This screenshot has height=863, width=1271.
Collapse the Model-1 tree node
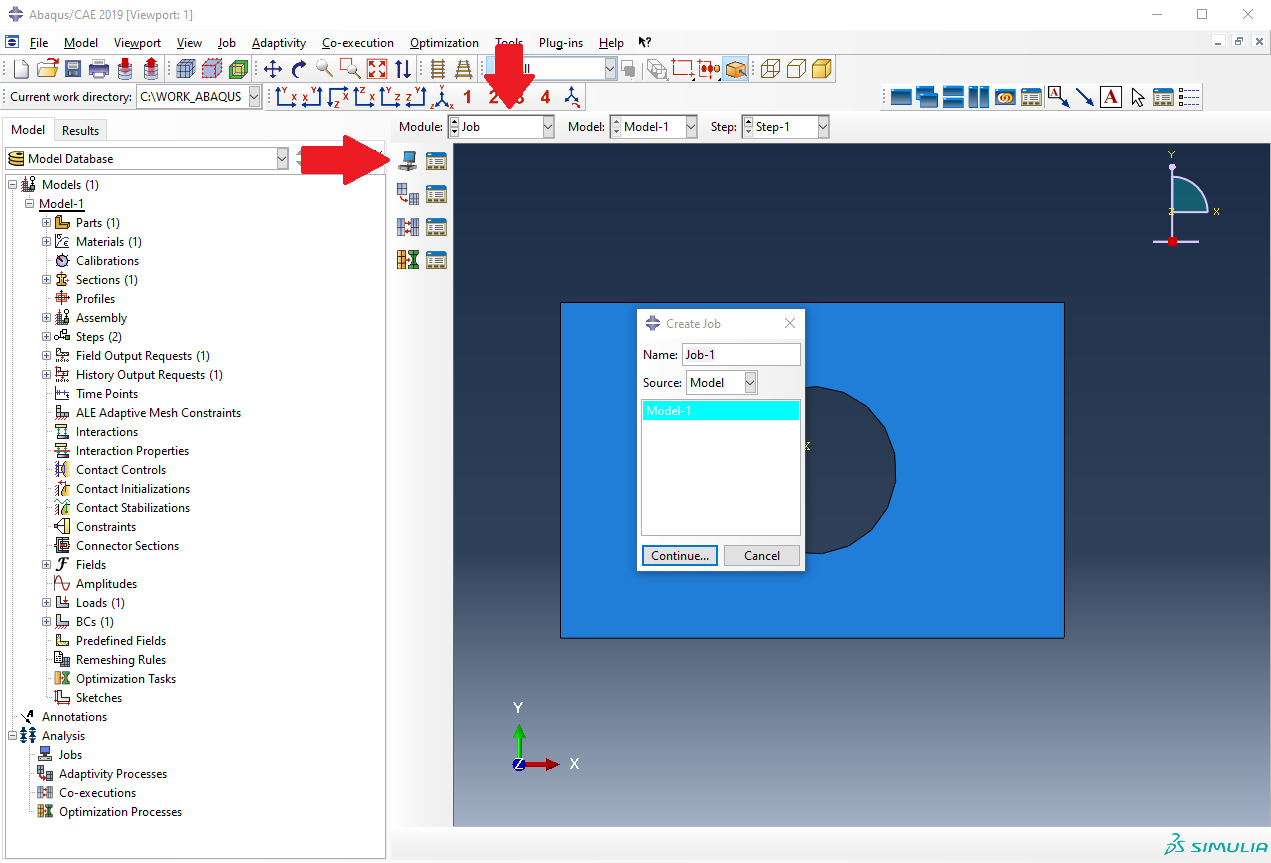tap(29, 204)
